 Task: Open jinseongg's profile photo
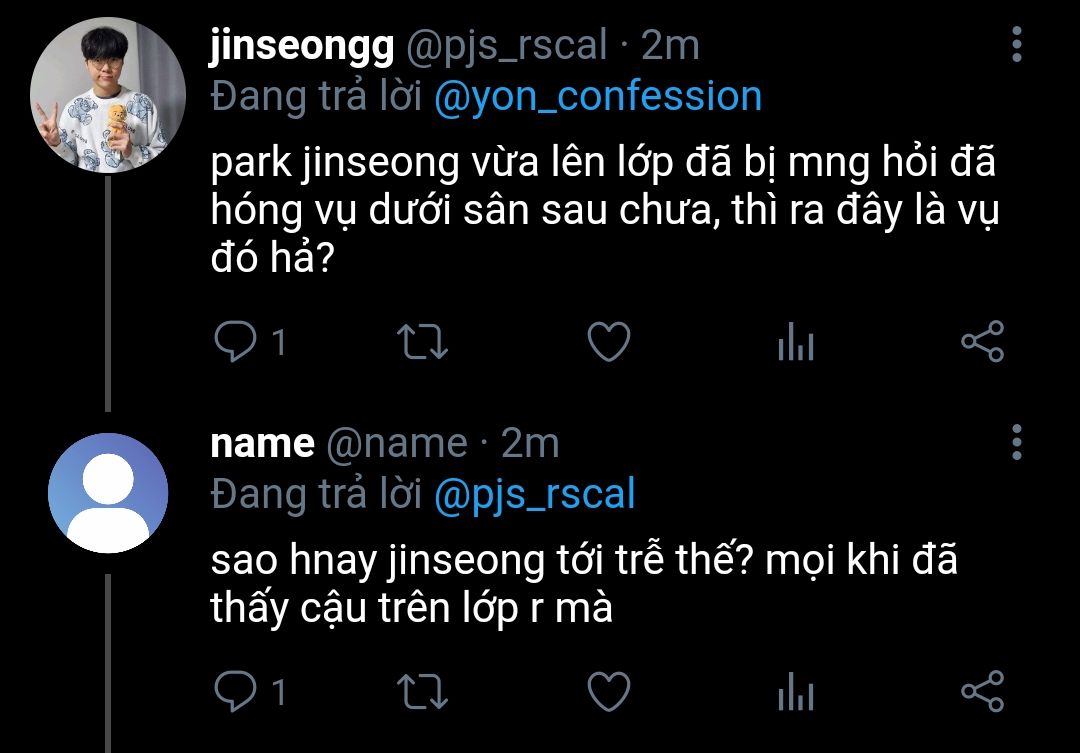[107, 96]
